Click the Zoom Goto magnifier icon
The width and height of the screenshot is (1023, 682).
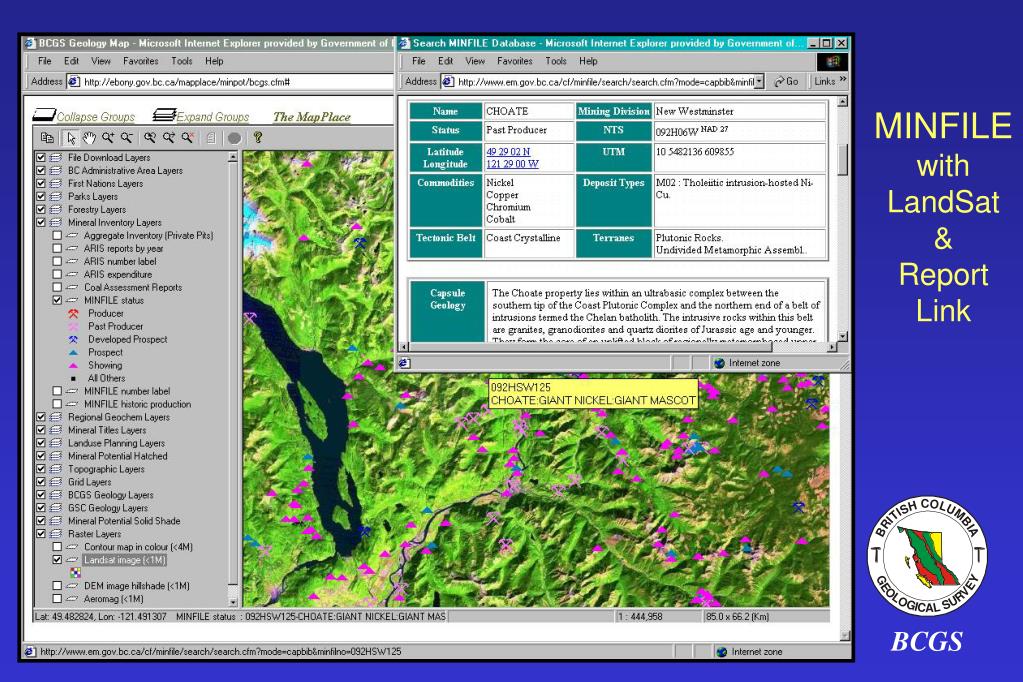tap(169, 138)
